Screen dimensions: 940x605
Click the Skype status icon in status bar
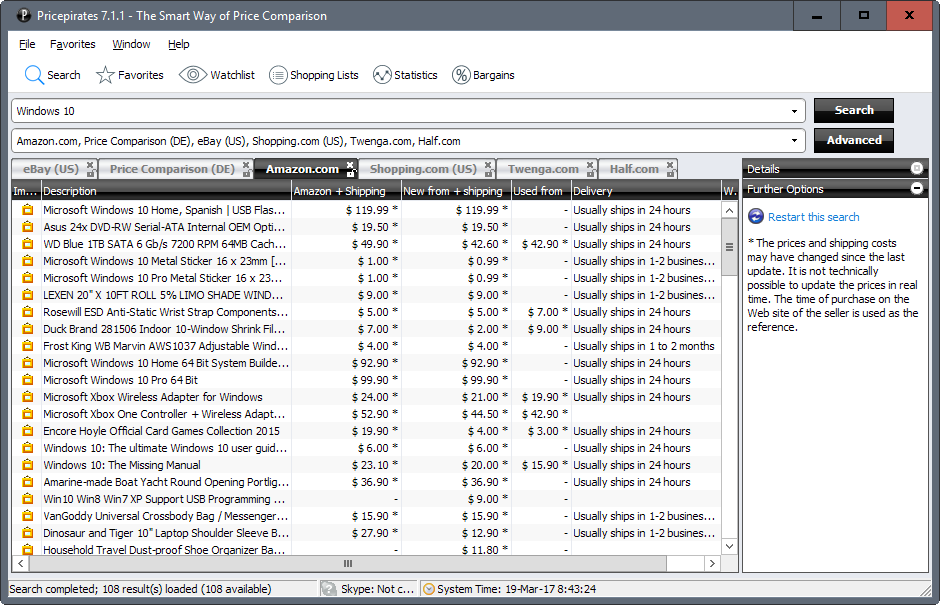(328, 589)
